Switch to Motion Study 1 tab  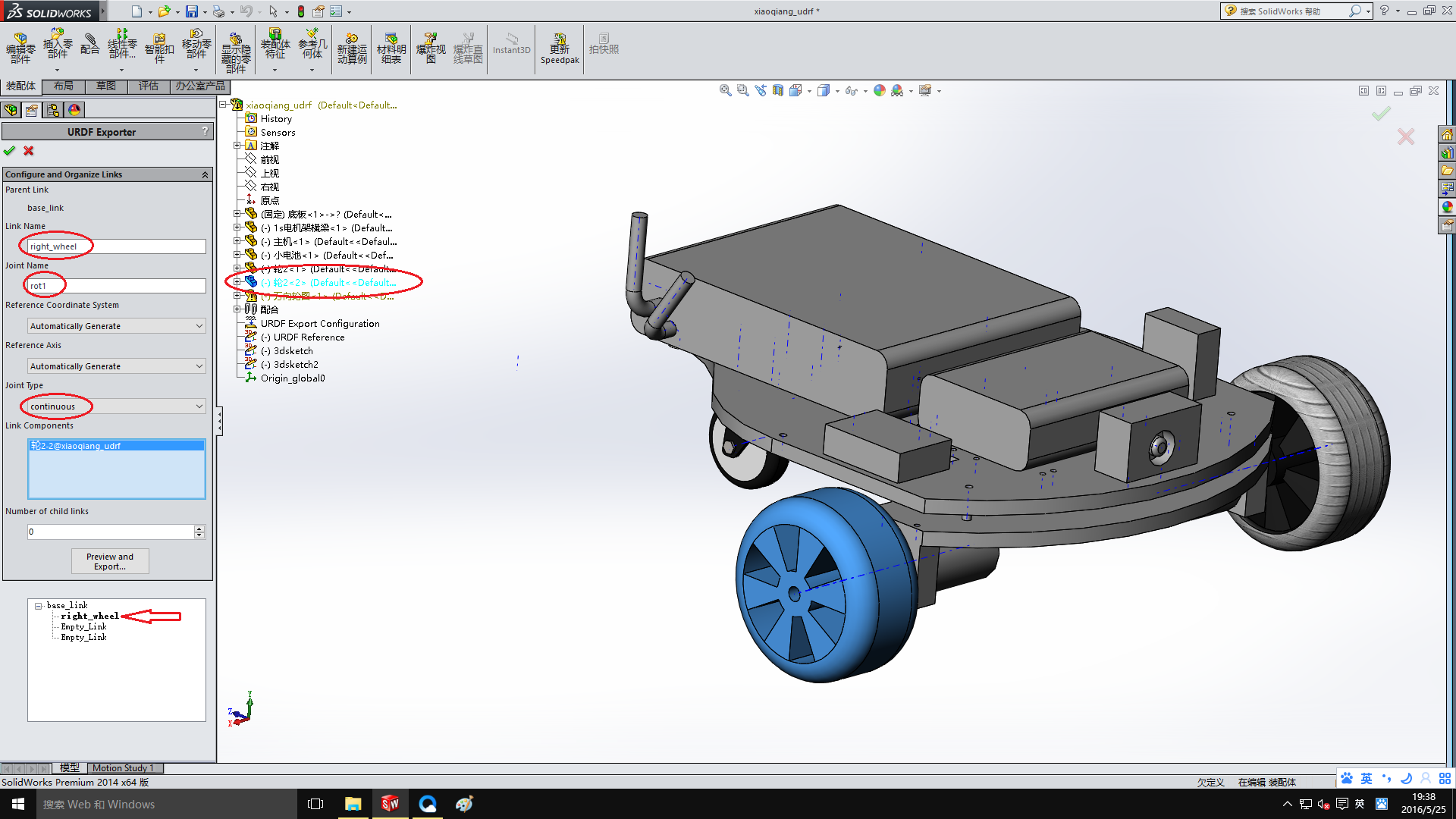click(x=122, y=767)
